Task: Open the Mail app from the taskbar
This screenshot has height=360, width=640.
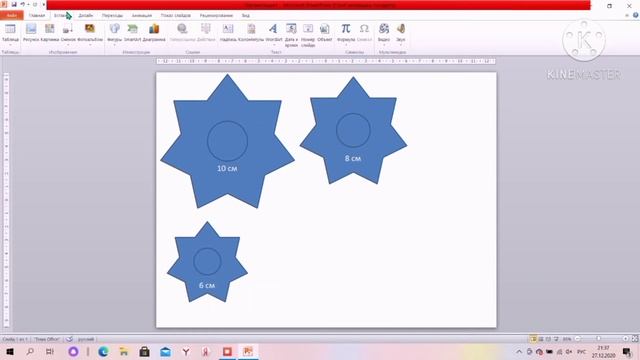Action: coord(165,351)
